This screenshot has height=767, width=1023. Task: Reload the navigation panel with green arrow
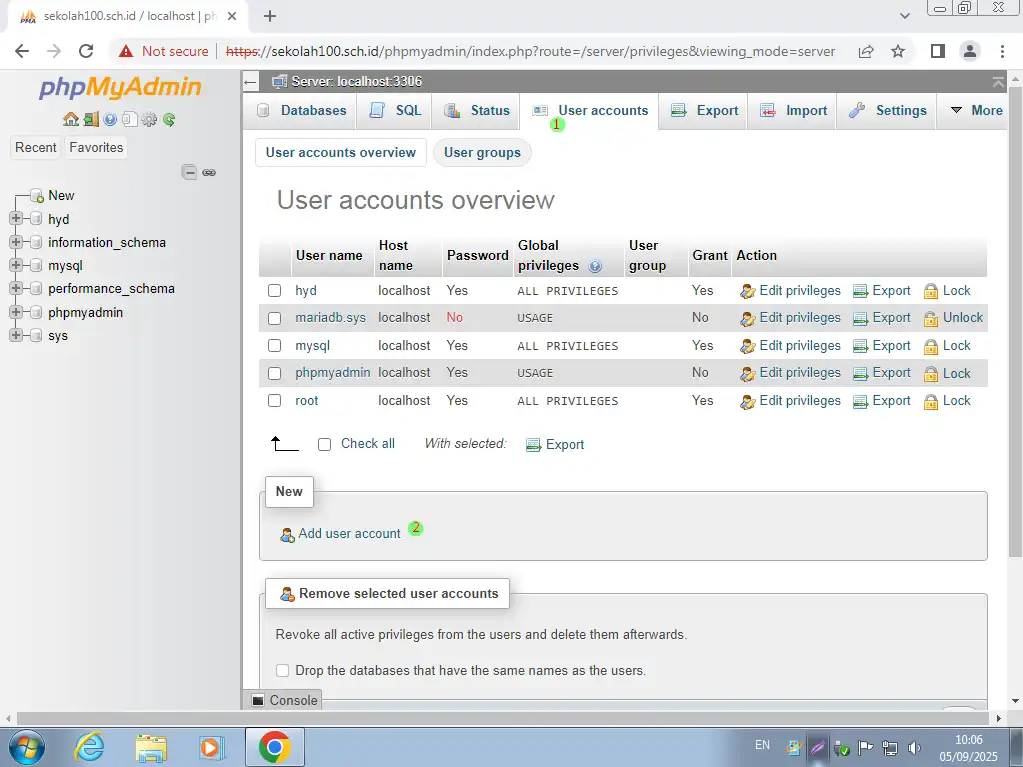click(169, 119)
